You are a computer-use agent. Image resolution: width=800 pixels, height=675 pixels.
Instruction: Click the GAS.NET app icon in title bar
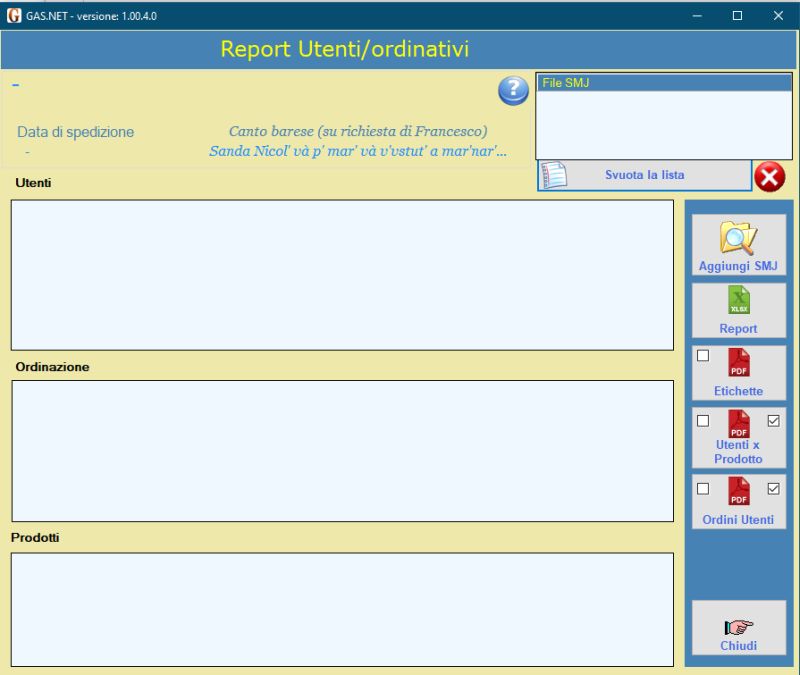coord(14,16)
